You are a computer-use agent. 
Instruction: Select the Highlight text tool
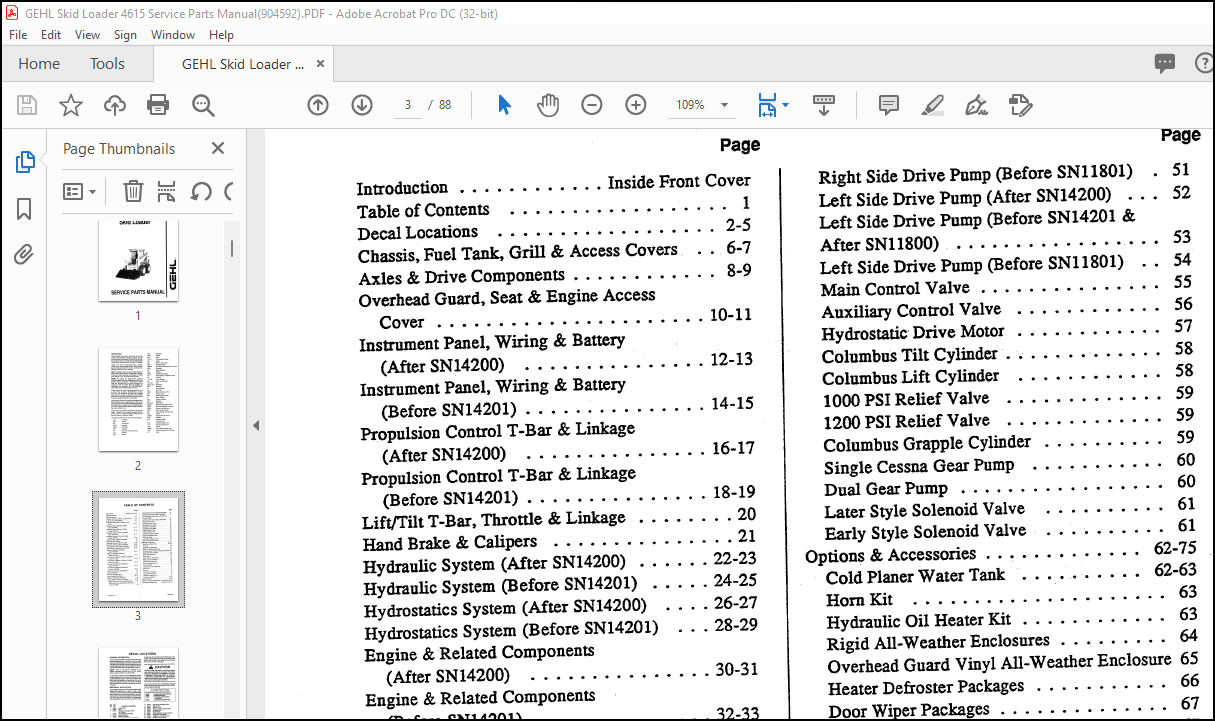click(933, 105)
